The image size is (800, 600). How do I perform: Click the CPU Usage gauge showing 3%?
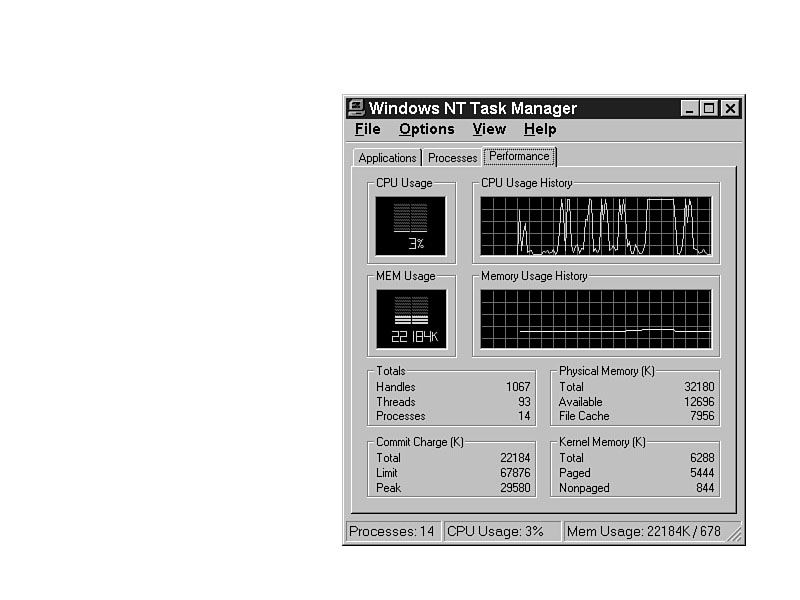pos(410,225)
